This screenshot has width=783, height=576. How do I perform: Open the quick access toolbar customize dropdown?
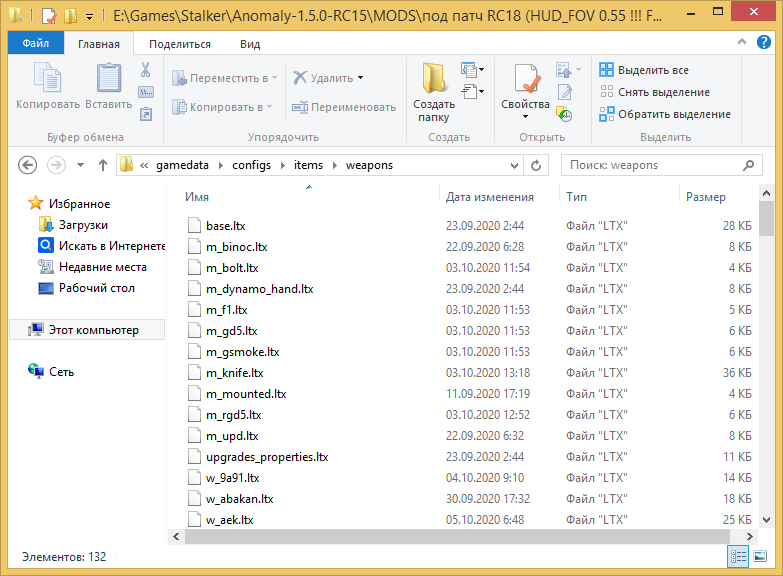click(x=89, y=17)
